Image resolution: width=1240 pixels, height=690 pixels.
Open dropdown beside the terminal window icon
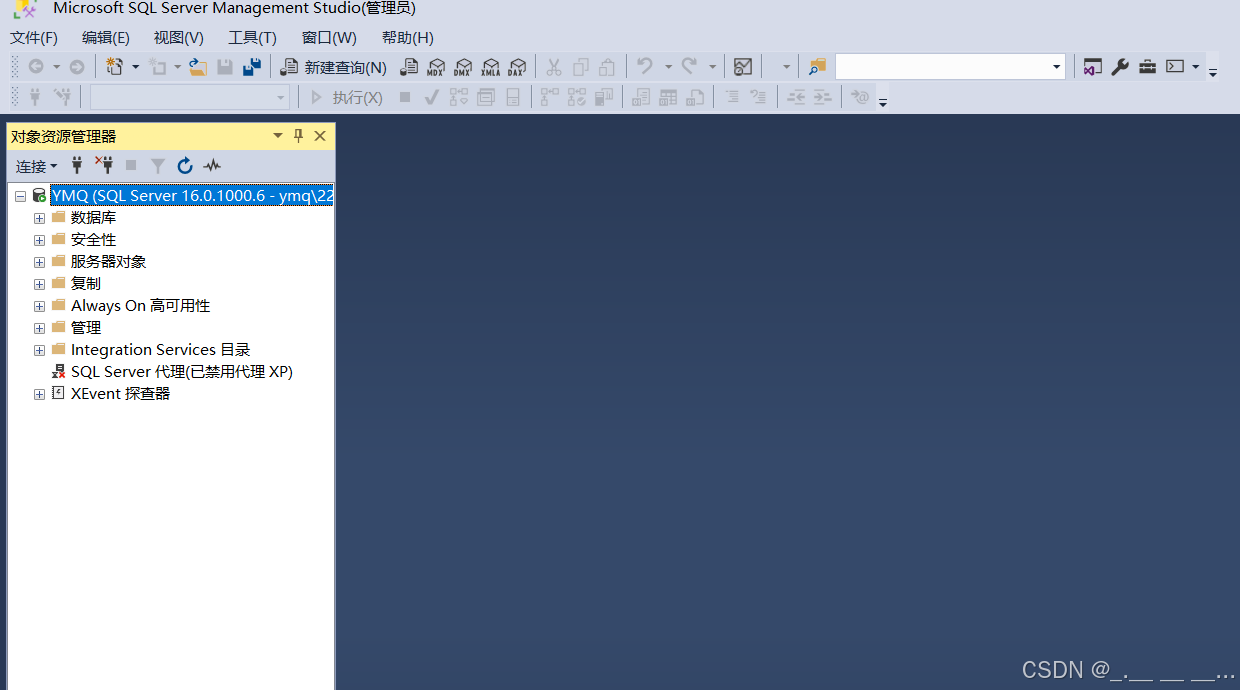pos(1195,67)
